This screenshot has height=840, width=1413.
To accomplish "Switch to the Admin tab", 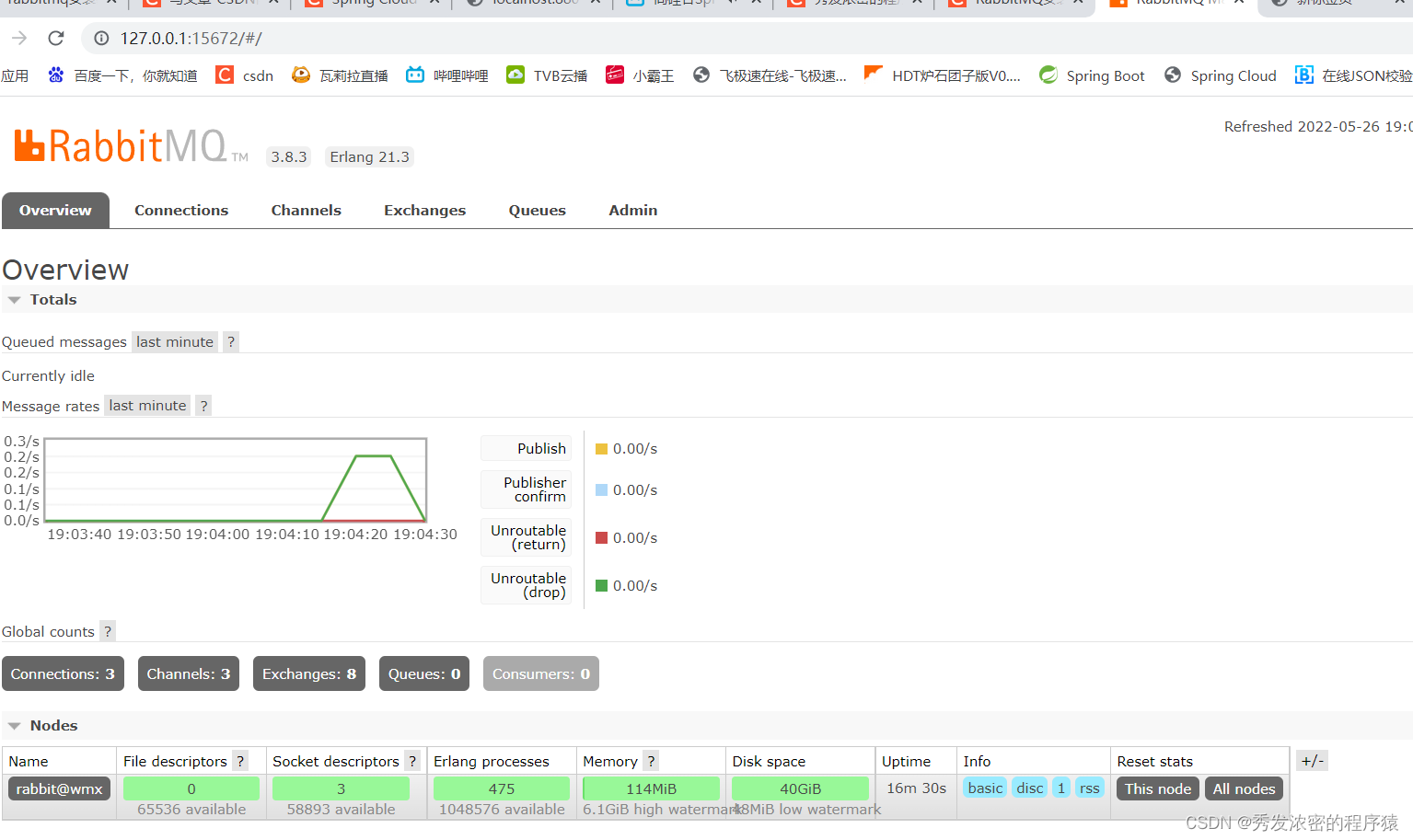I will (633, 211).
